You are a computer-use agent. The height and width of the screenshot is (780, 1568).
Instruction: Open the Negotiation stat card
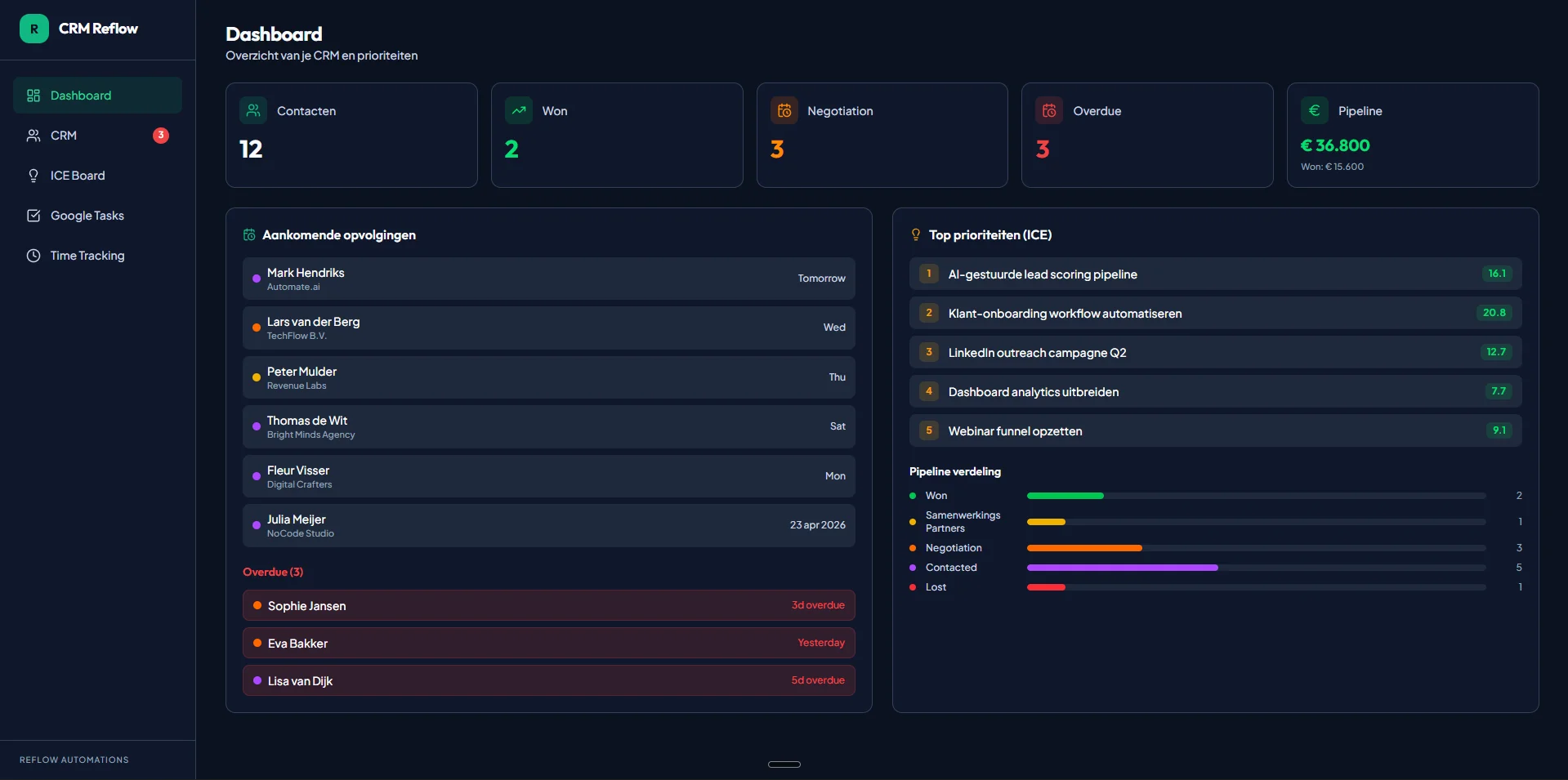[x=882, y=135]
